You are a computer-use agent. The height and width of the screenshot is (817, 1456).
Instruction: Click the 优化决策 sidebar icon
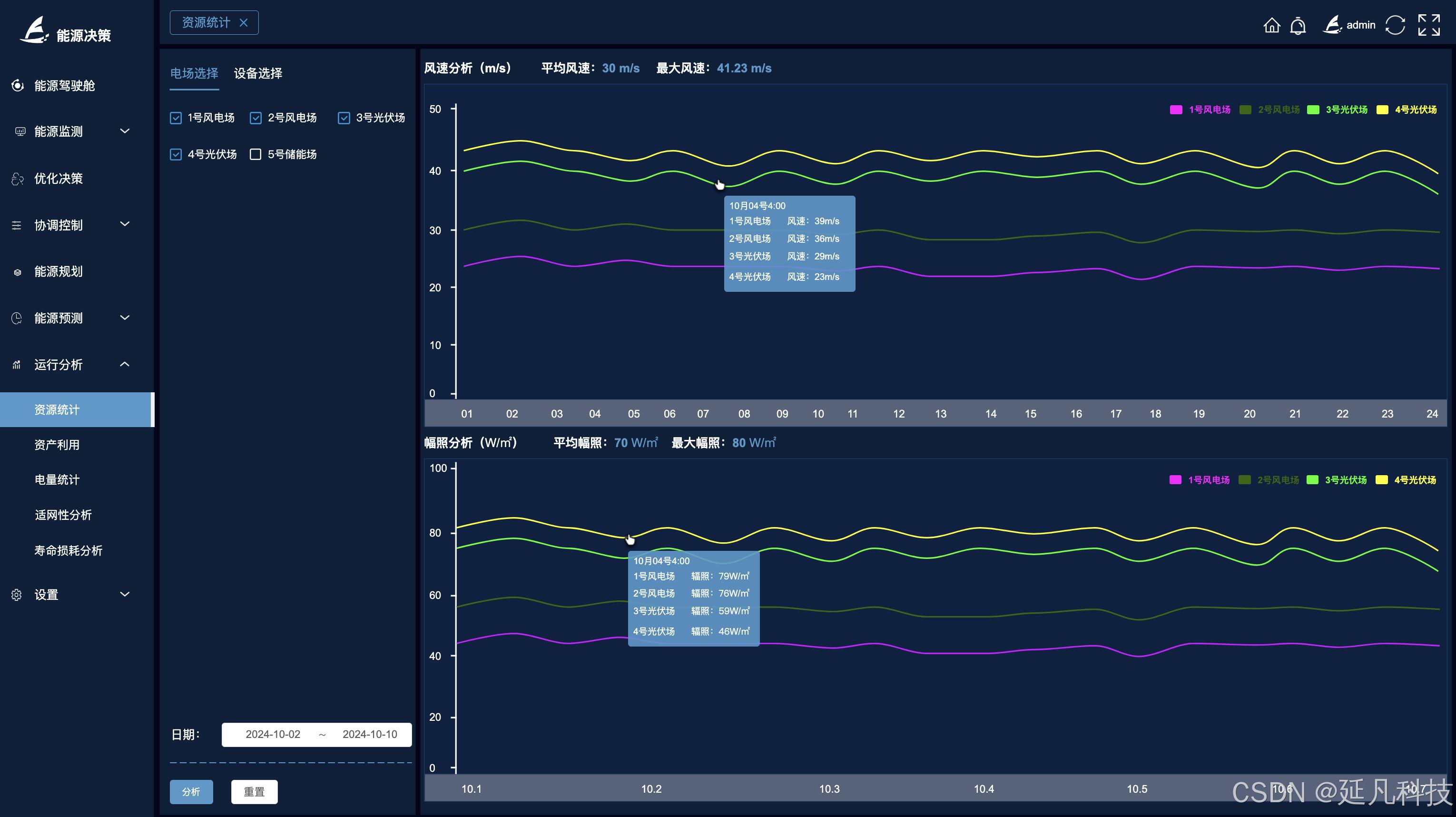click(x=18, y=179)
